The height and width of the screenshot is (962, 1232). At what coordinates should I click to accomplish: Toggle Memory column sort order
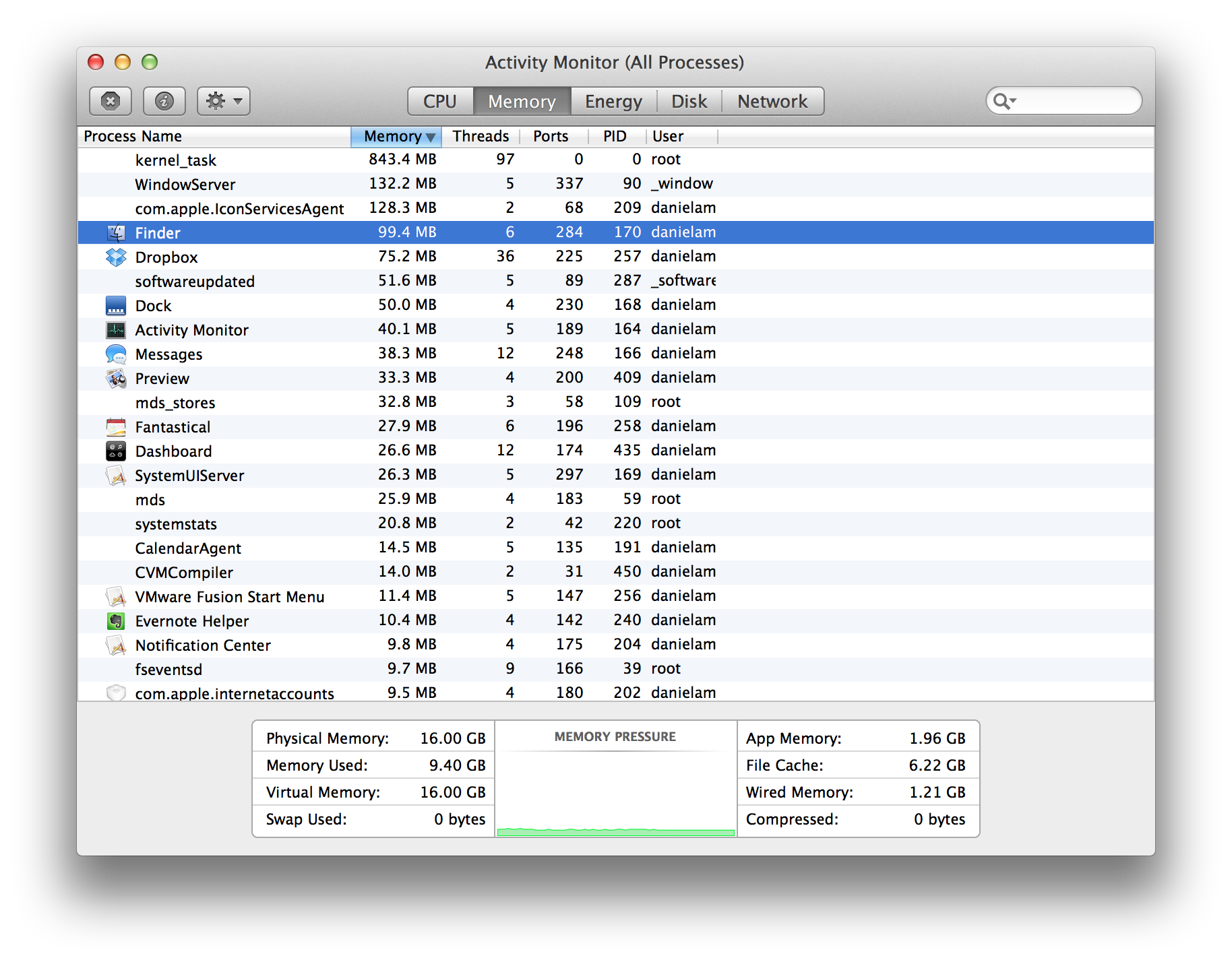click(396, 136)
